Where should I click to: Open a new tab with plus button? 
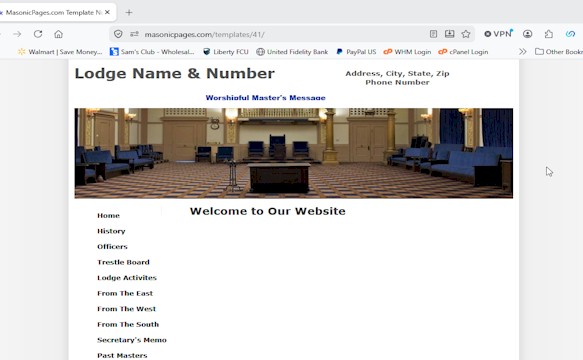pos(129,13)
